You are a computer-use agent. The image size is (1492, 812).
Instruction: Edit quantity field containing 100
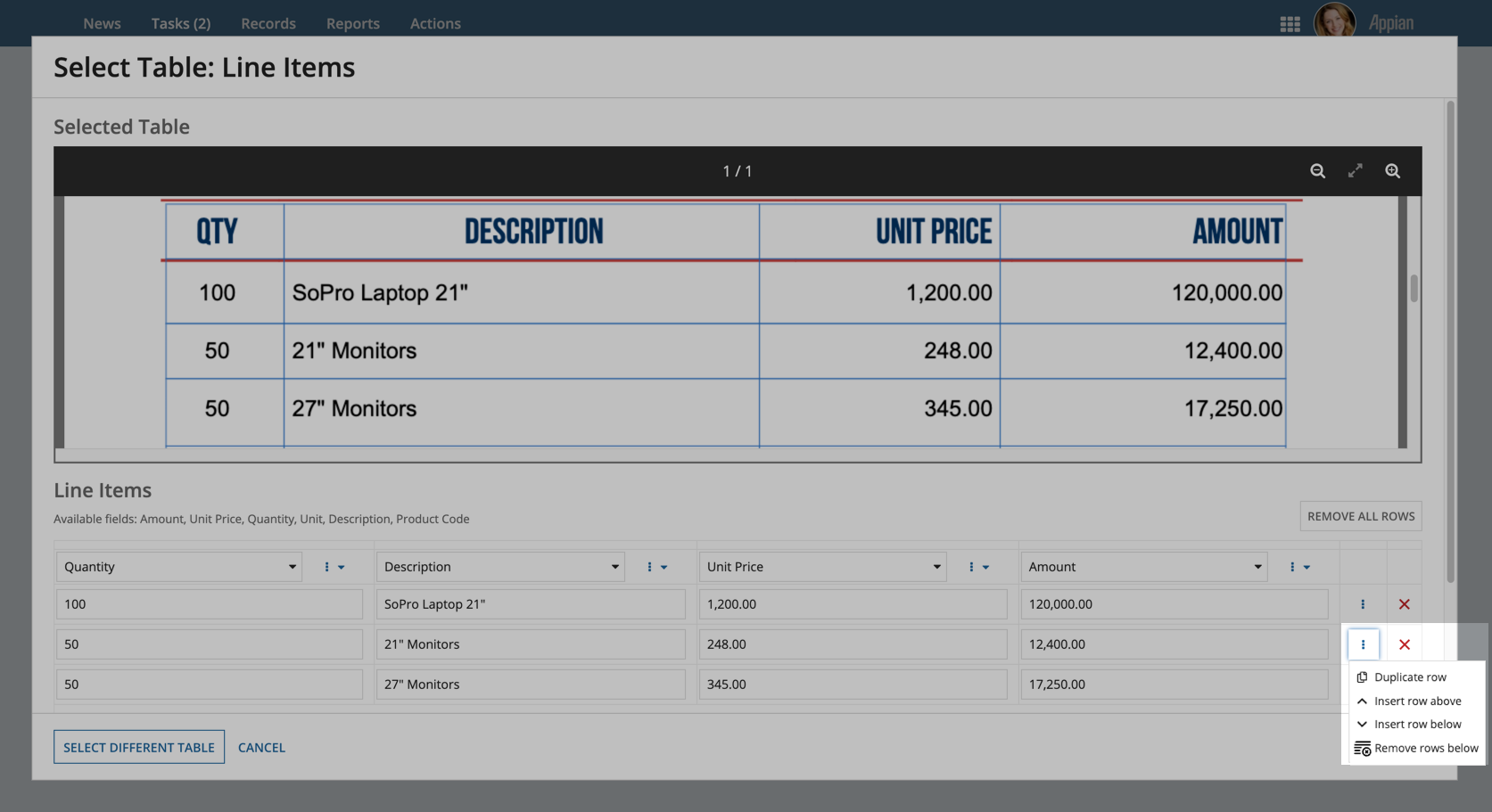coord(210,604)
